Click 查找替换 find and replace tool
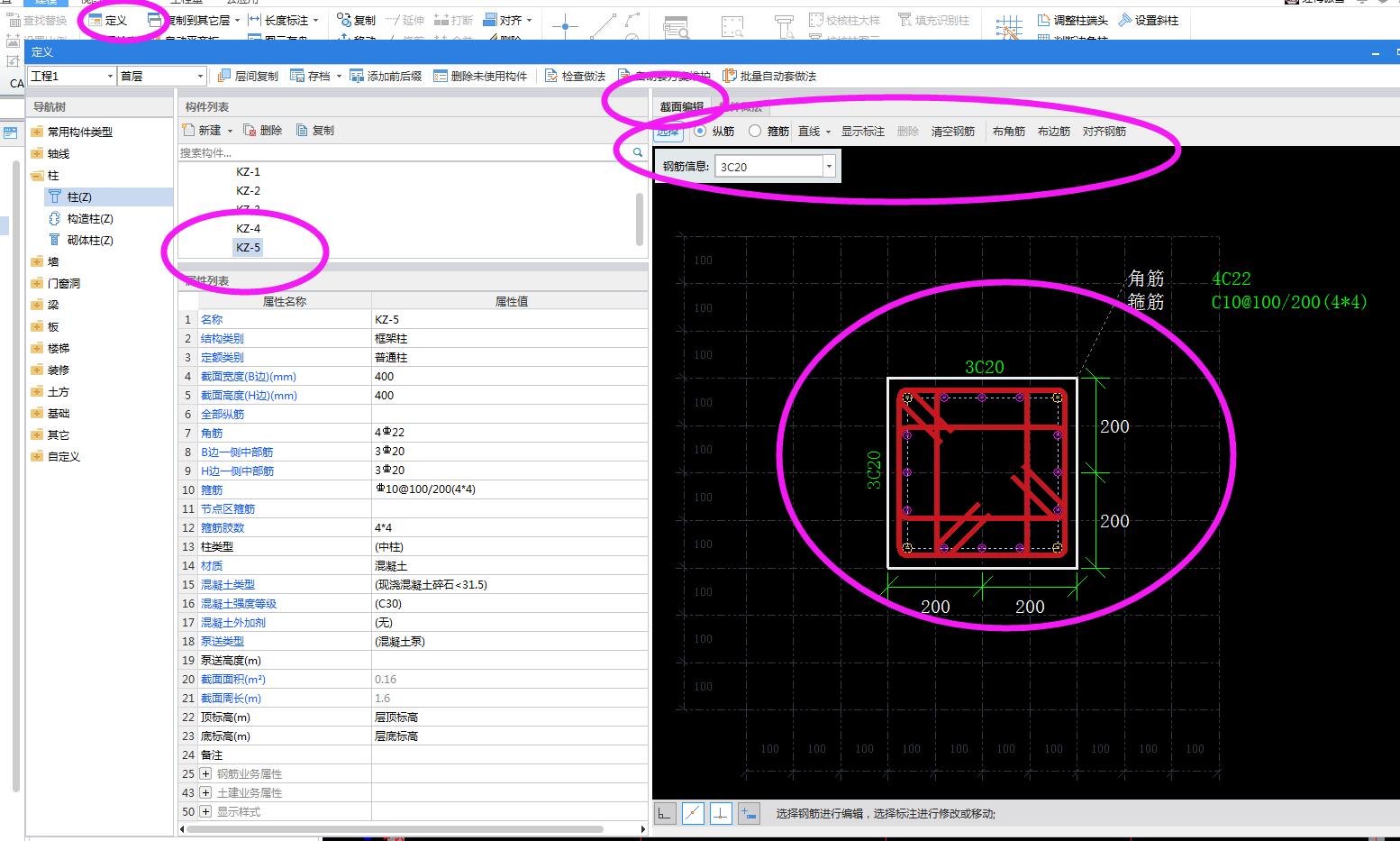The width and height of the screenshot is (1400, 841). 37,20
